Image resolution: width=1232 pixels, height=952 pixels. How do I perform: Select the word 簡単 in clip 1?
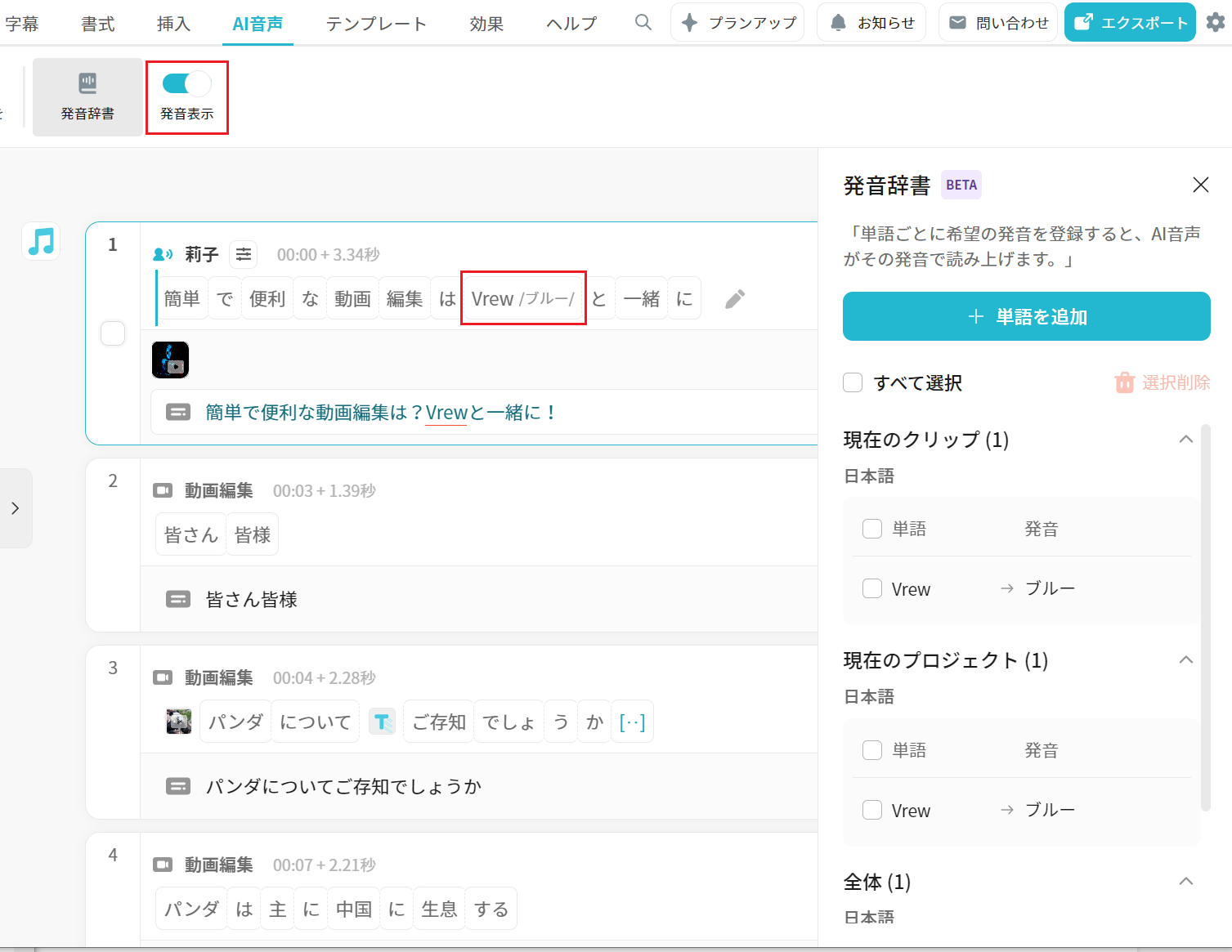pyautogui.click(x=181, y=299)
